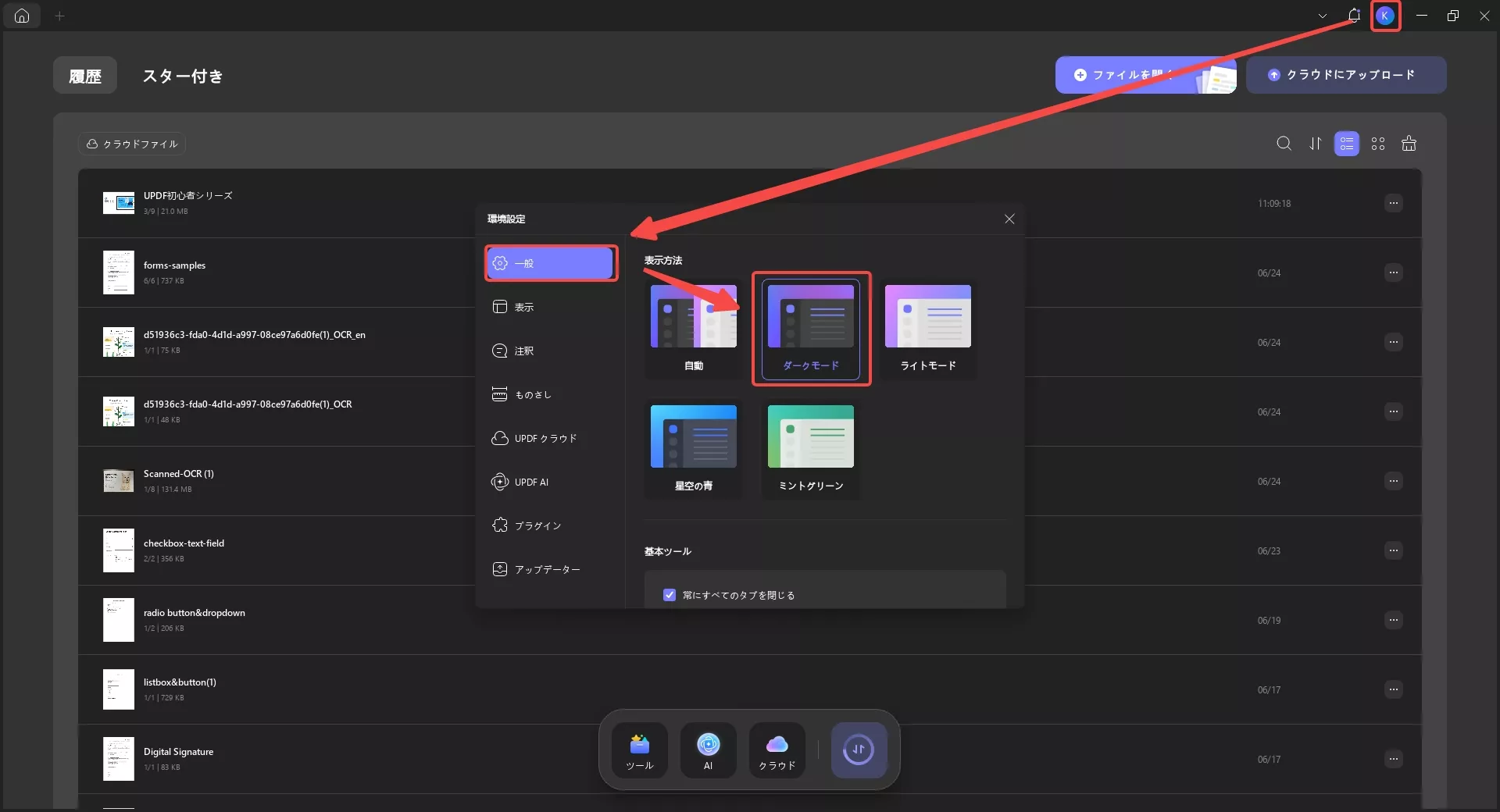Image resolution: width=1500 pixels, height=812 pixels.
Task: Click the recent history clock dock icon
Action: [859, 750]
